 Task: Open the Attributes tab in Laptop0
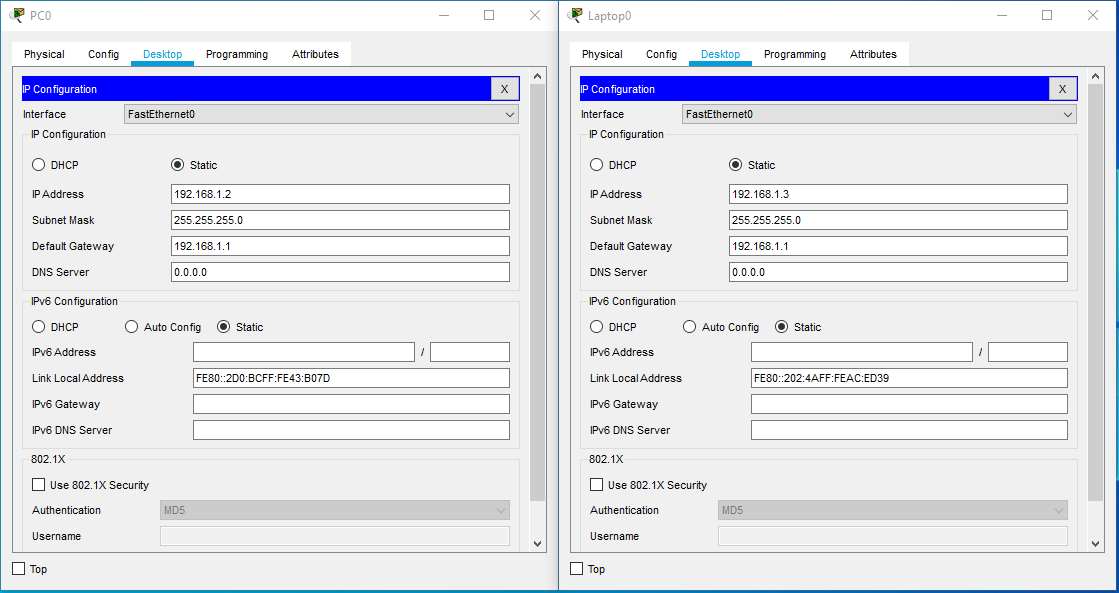[x=874, y=54]
